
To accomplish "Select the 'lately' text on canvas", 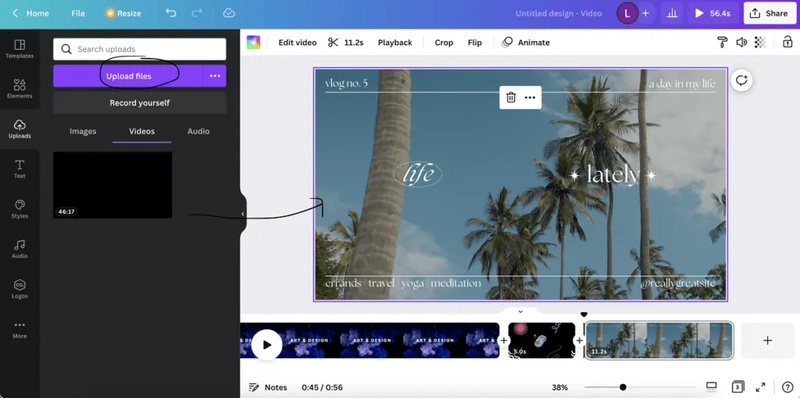I will pos(613,175).
